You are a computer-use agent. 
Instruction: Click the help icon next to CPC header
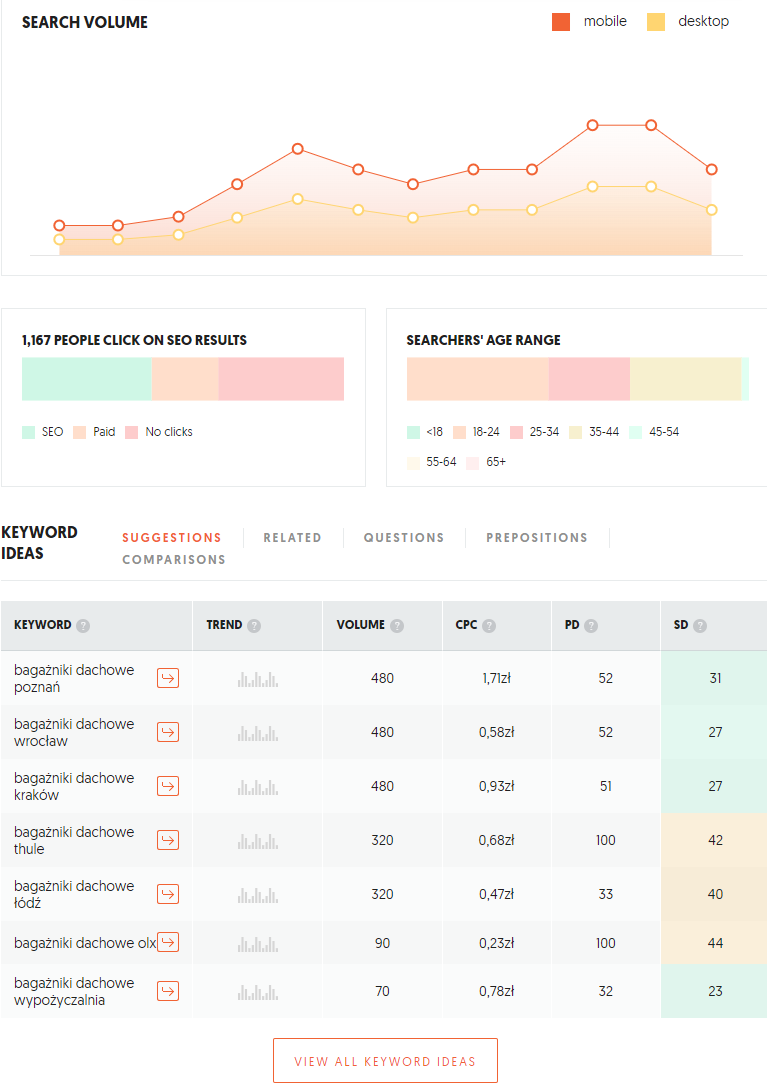click(489, 626)
